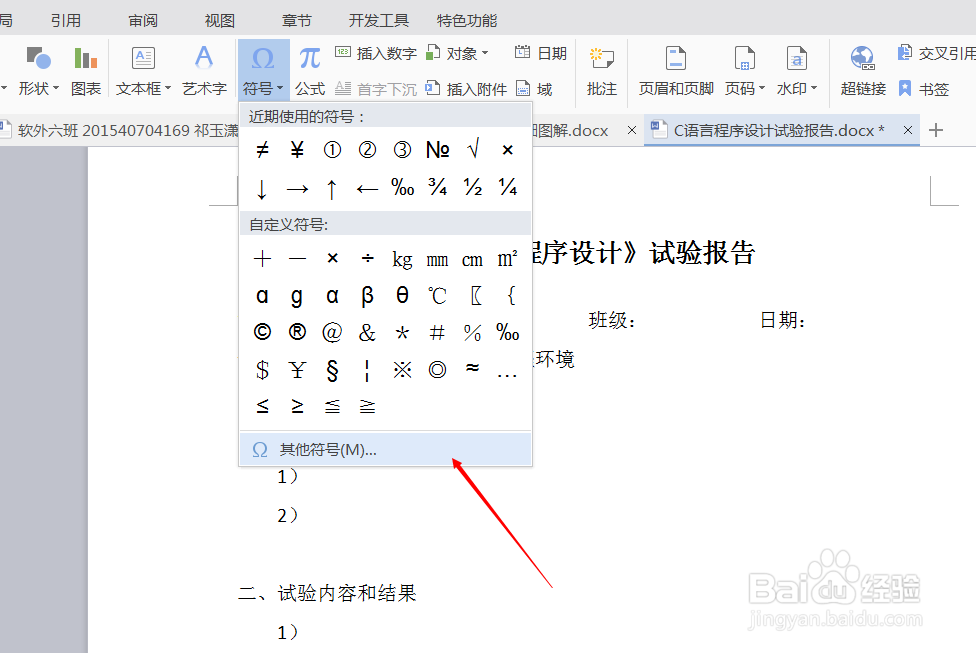976x653 pixels.
Task: Insert a text box via 文本框
Action: pos(139,71)
